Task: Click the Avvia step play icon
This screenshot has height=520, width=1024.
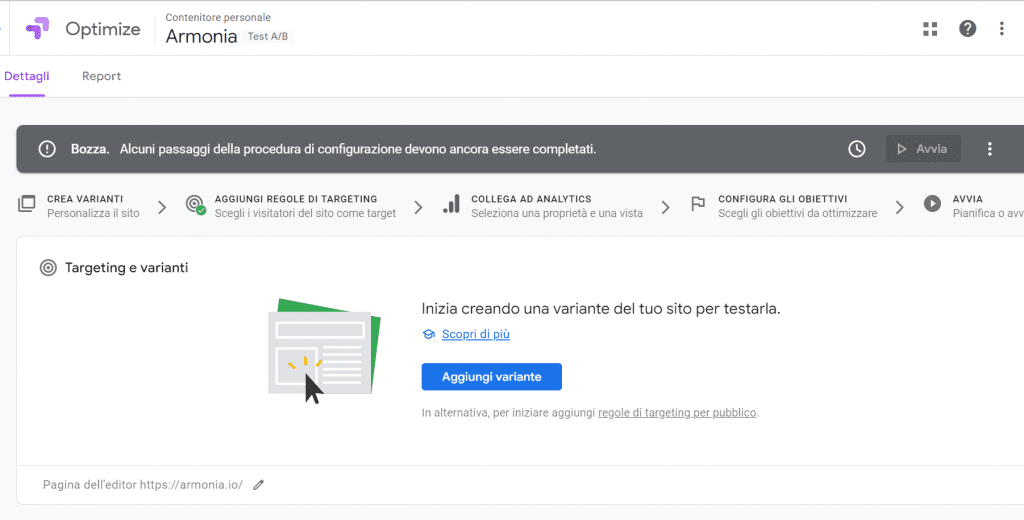Action: 932,204
